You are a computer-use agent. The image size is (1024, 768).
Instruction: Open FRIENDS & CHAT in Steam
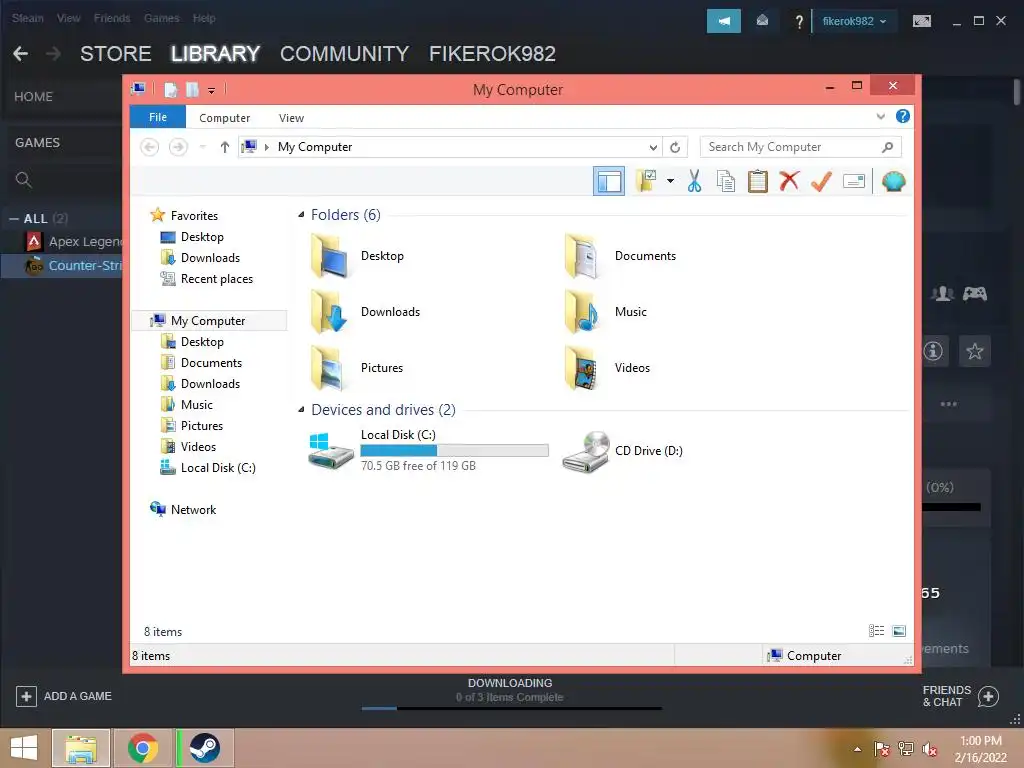coord(960,696)
